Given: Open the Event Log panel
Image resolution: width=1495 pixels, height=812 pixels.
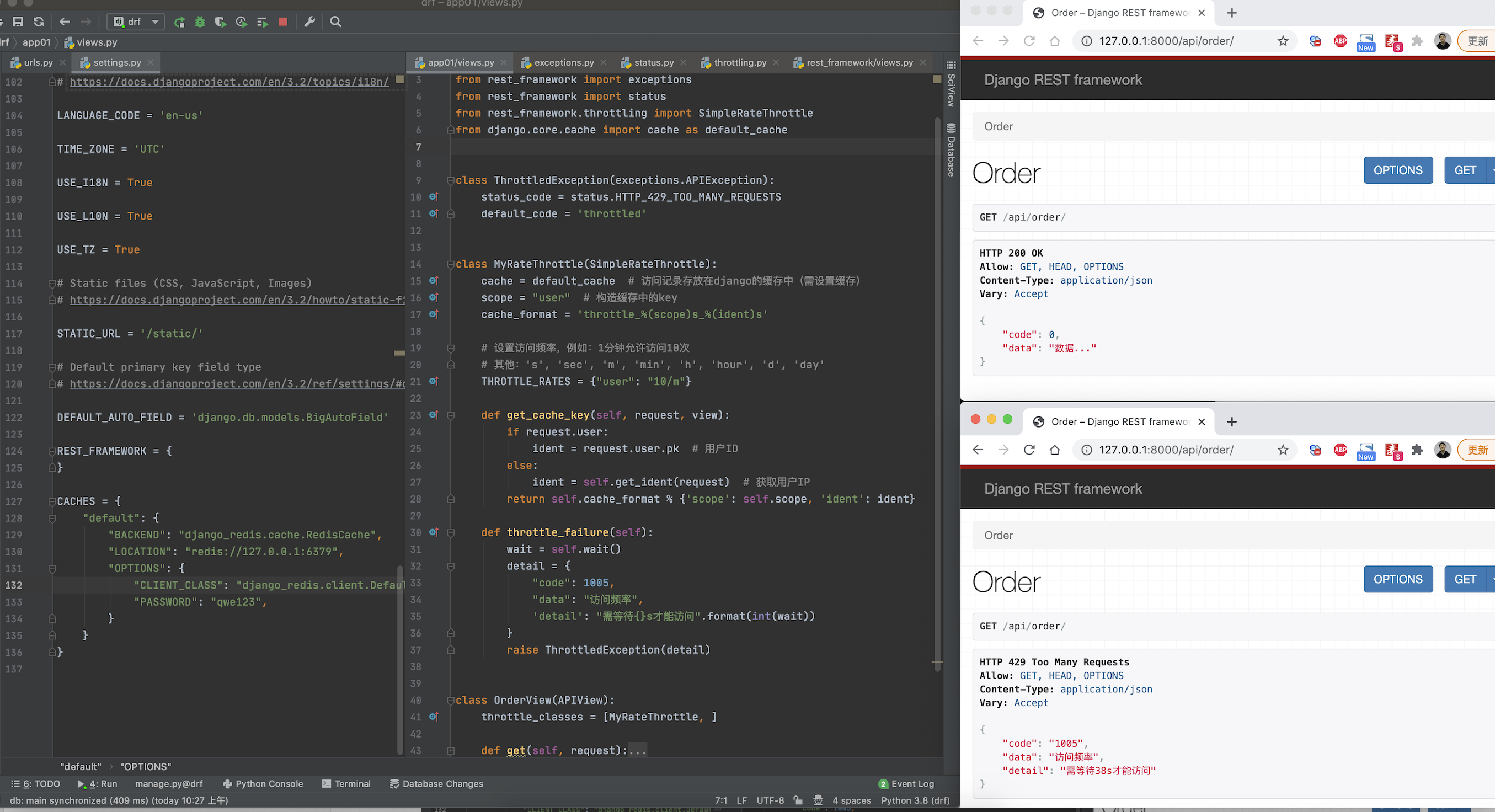Looking at the screenshot, I should click(x=906, y=783).
